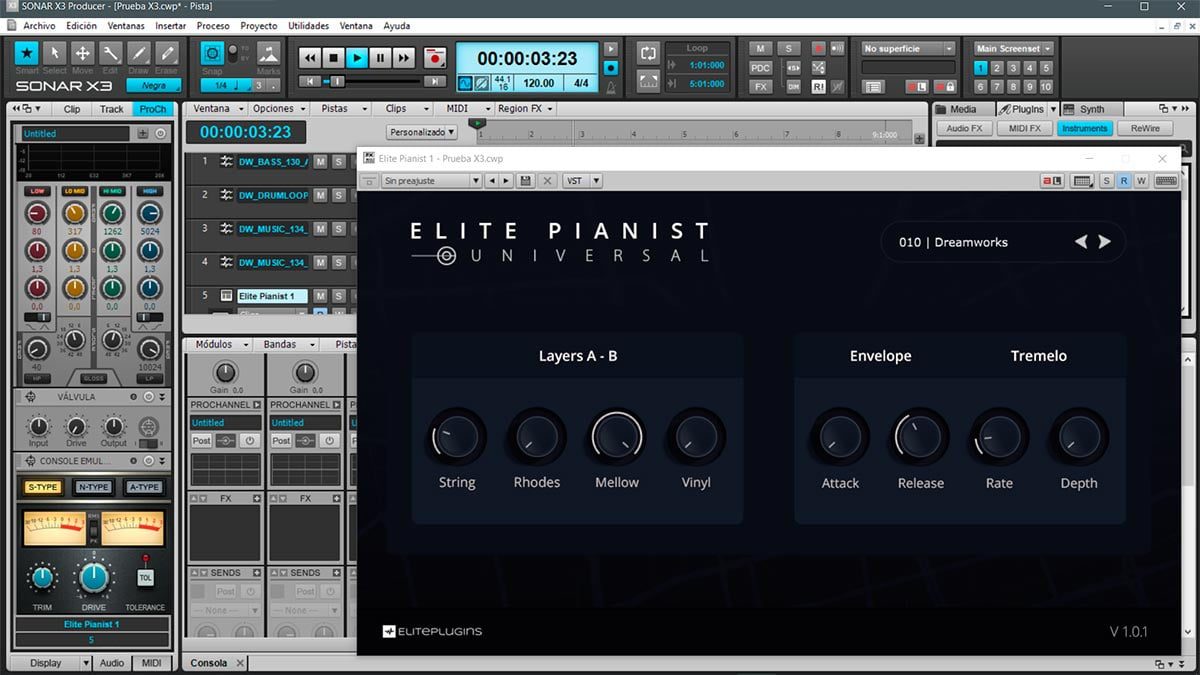Image resolution: width=1200 pixels, height=675 pixels.
Task: Click the R! reset audio engine button
Action: pyautogui.click(x=818, y=87)
